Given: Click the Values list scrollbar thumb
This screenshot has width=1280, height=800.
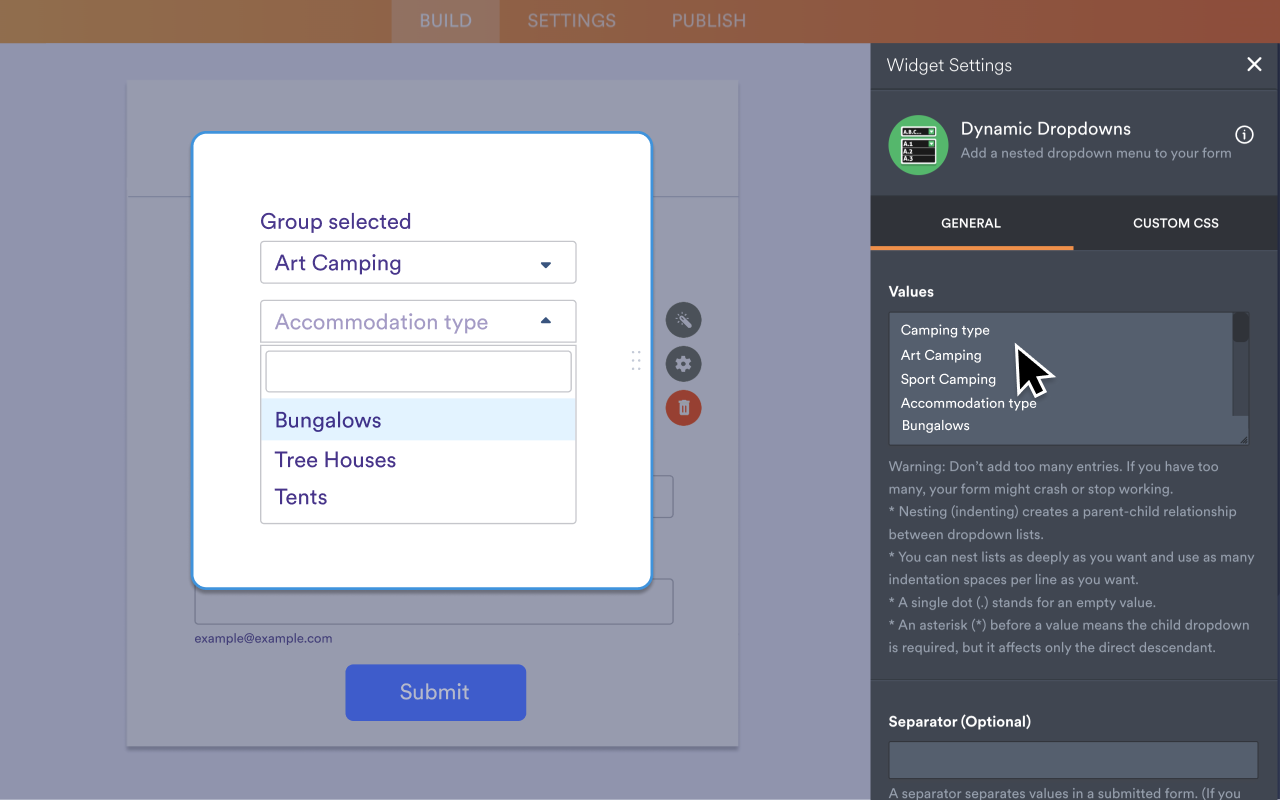Looking at the screenshot, I should [1240, 328].
